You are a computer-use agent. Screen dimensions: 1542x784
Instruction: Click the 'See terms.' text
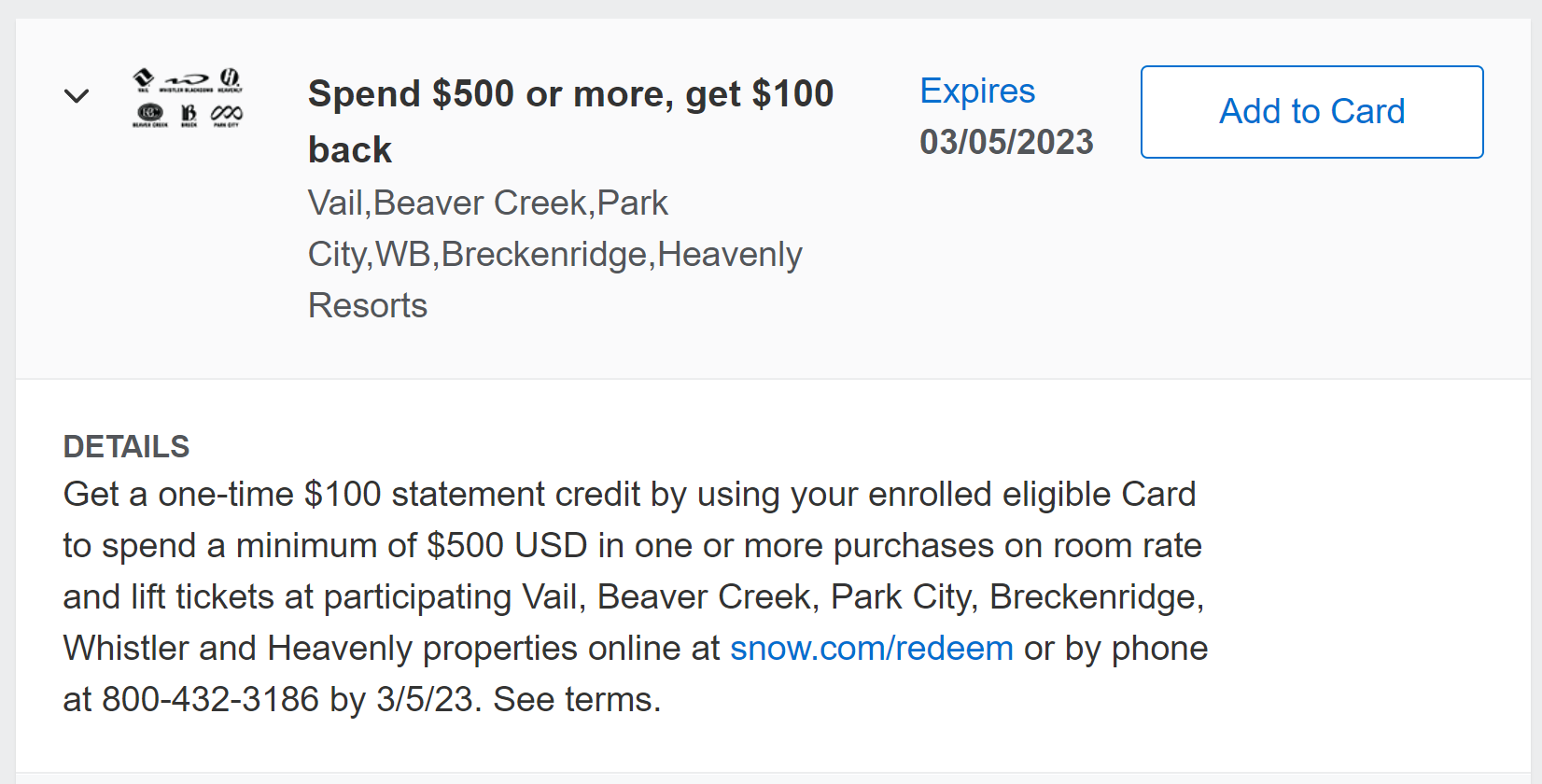[x=577, y=699]
